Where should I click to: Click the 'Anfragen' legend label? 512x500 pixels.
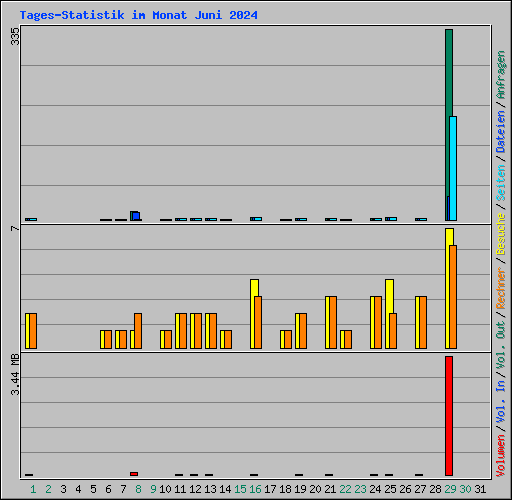point(501,75)
